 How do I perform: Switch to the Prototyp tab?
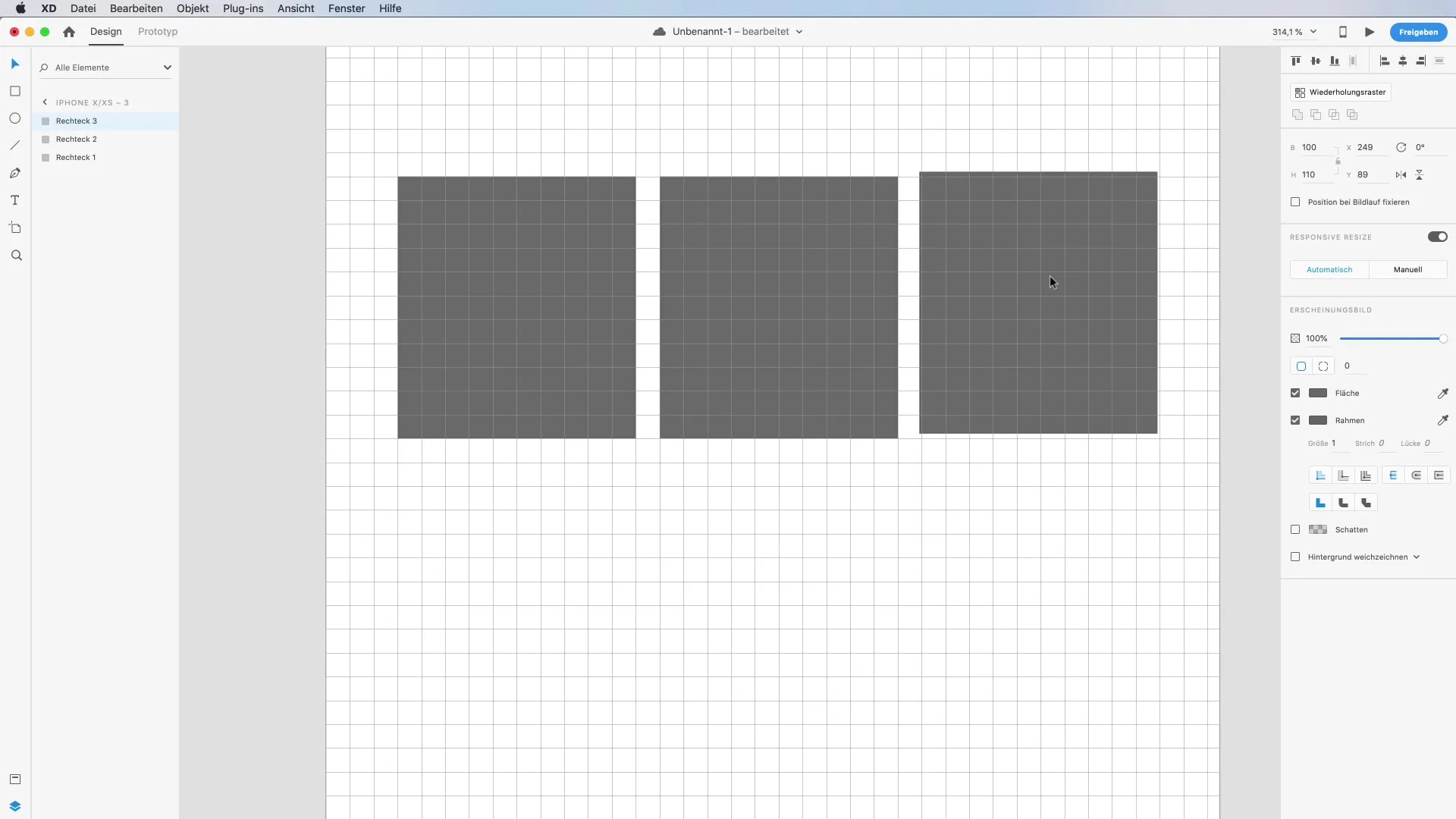(x=158, y=32)
